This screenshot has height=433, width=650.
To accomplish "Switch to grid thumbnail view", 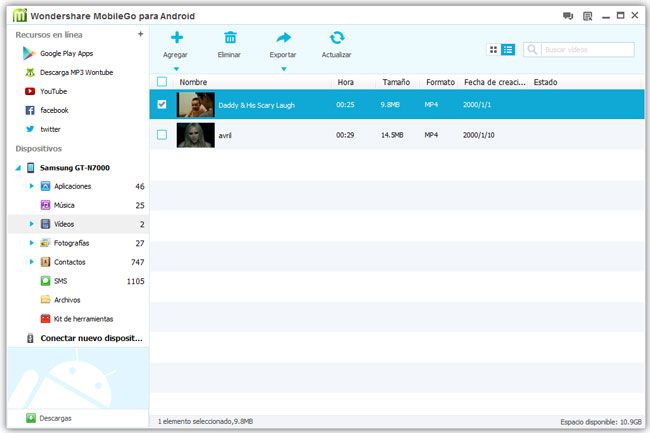I will [493, 50].
